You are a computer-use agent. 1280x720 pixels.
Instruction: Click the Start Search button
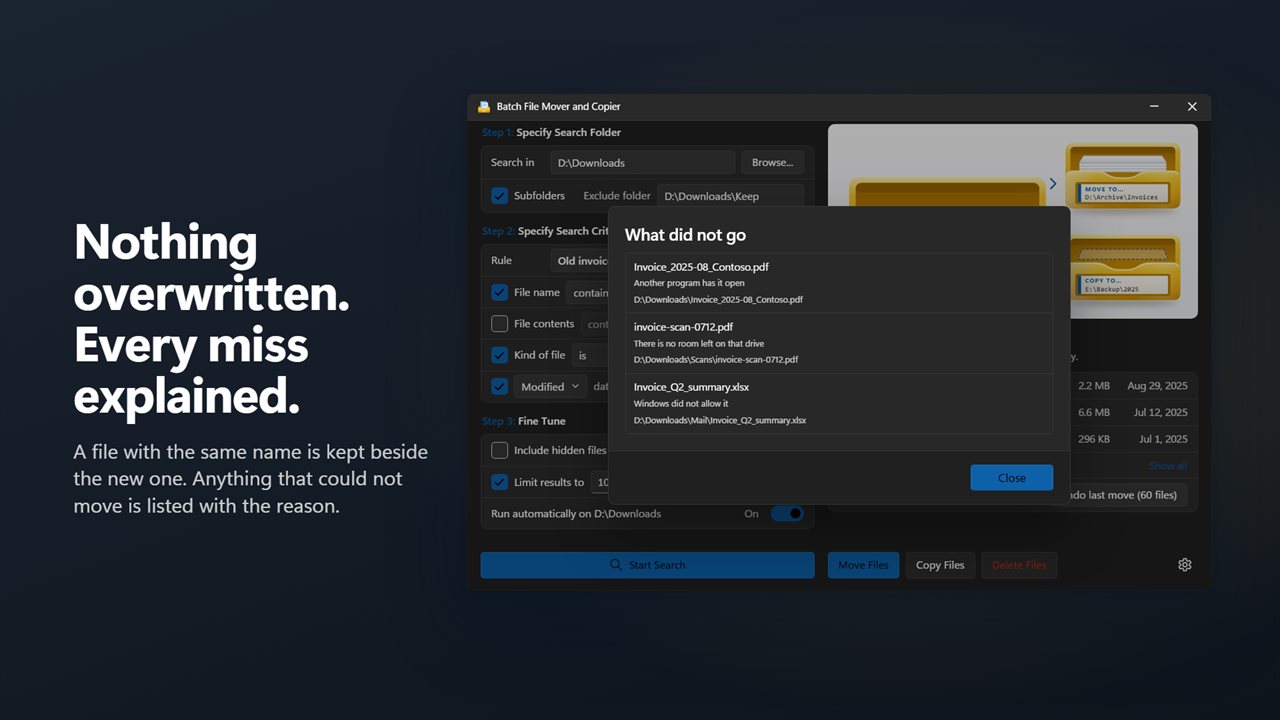point(647,565)
